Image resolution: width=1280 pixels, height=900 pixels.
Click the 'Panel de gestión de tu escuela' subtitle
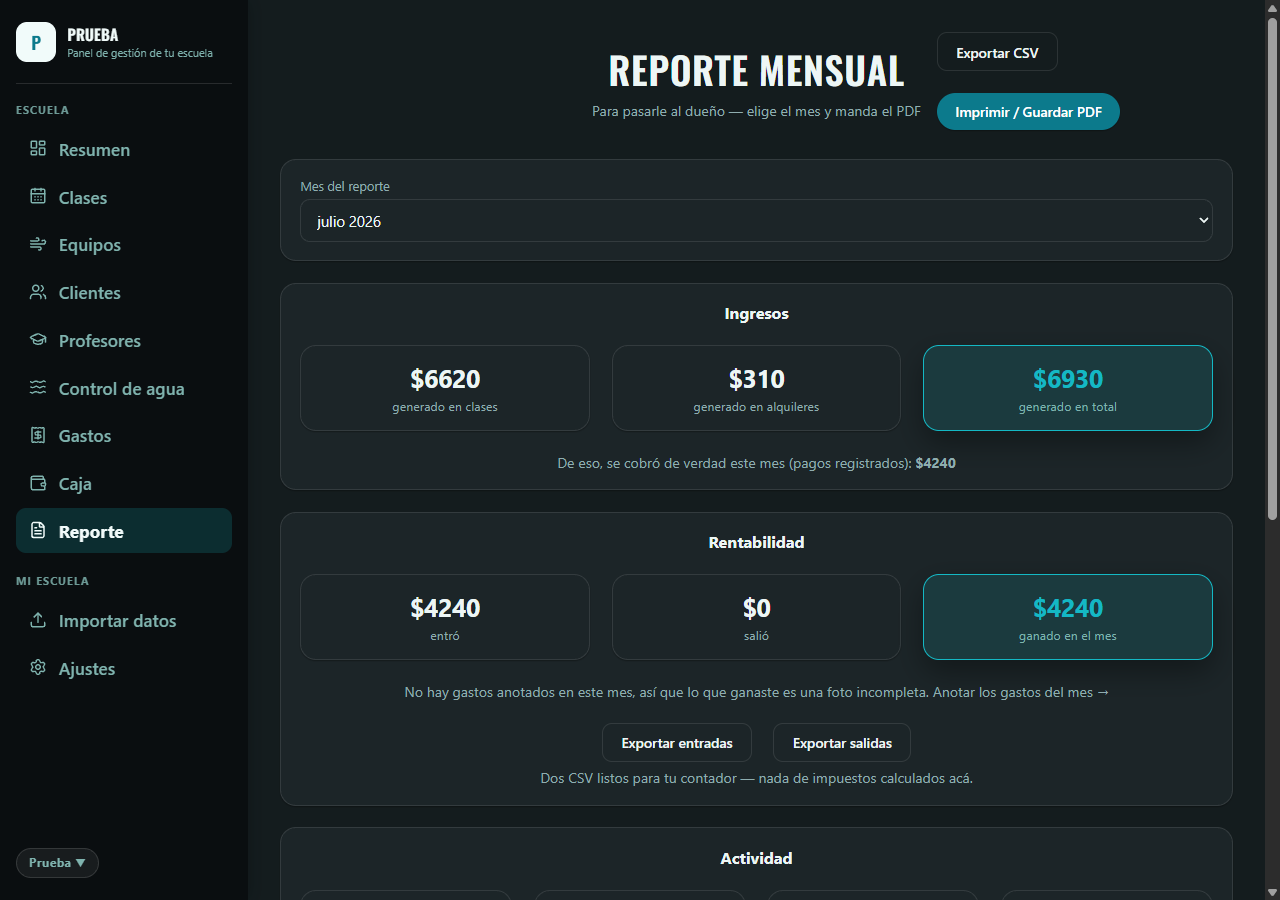(140, 53)
